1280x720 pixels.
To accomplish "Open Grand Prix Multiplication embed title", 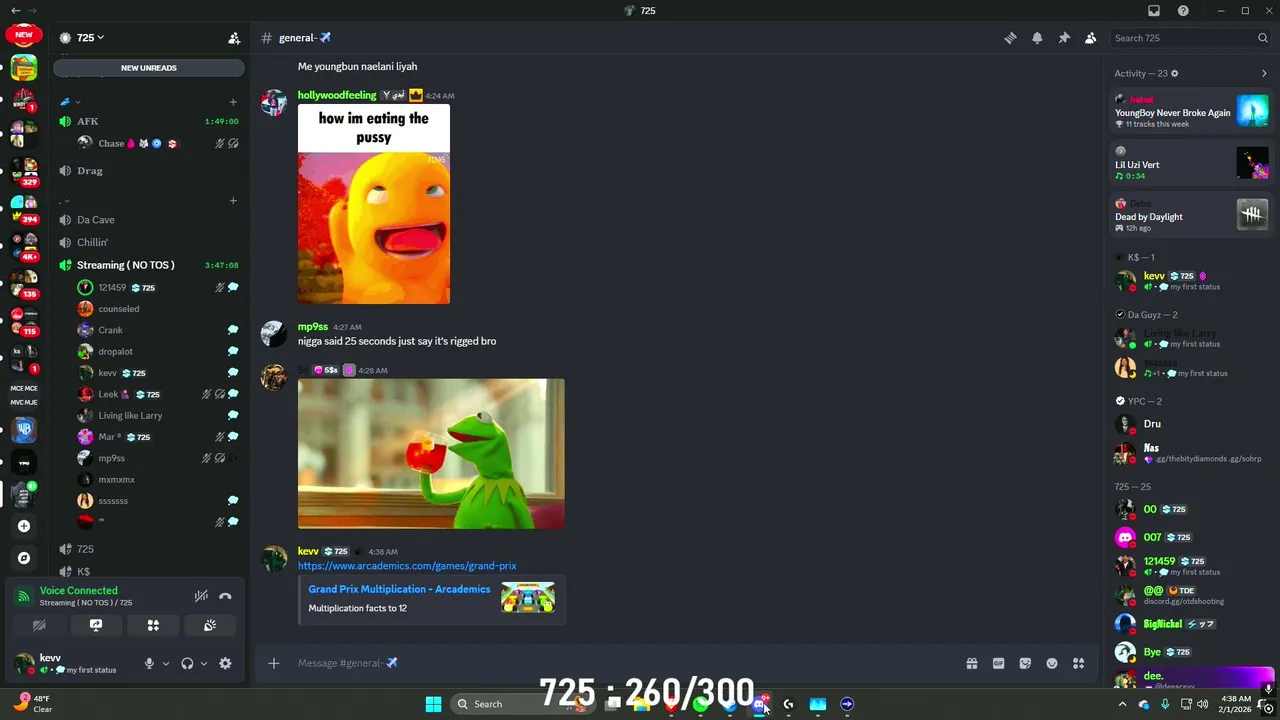I will pyautogui.click(x=399, y=589).
